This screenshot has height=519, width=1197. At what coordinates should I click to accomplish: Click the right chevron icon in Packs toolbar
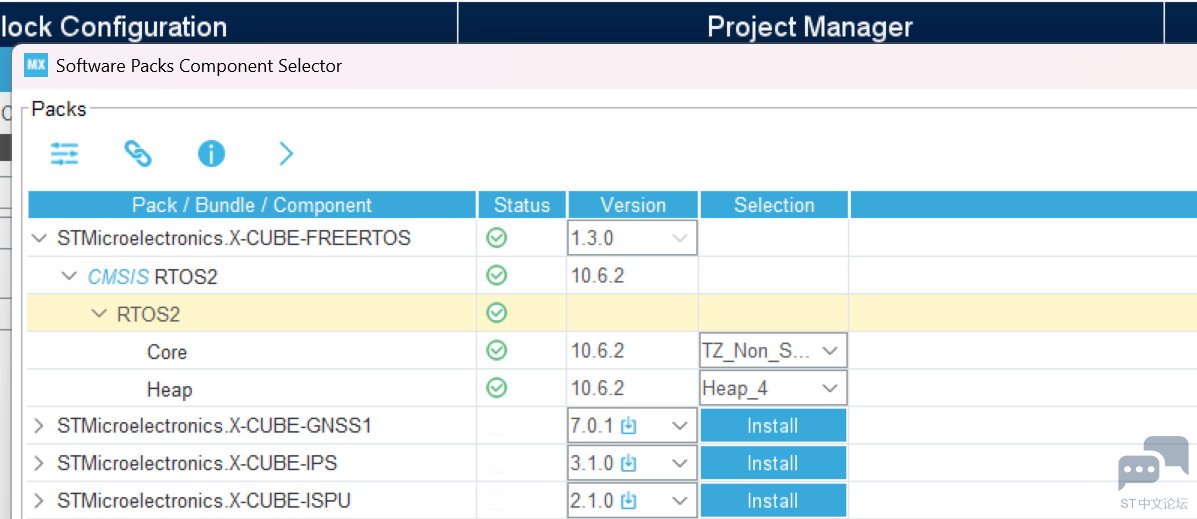point(286,154)
